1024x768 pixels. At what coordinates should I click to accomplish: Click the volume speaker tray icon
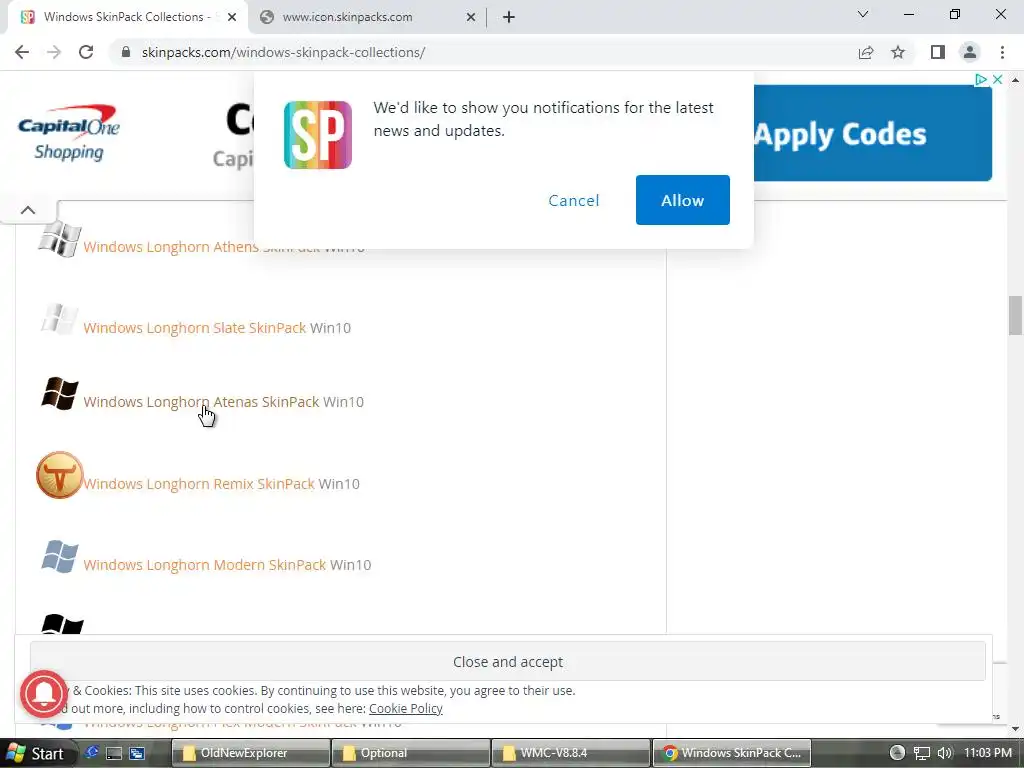pos(944,753)
